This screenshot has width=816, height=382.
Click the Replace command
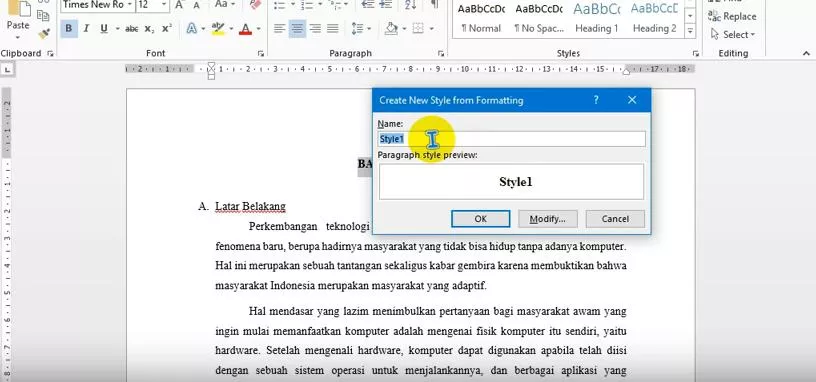click(x=732, y=16)
